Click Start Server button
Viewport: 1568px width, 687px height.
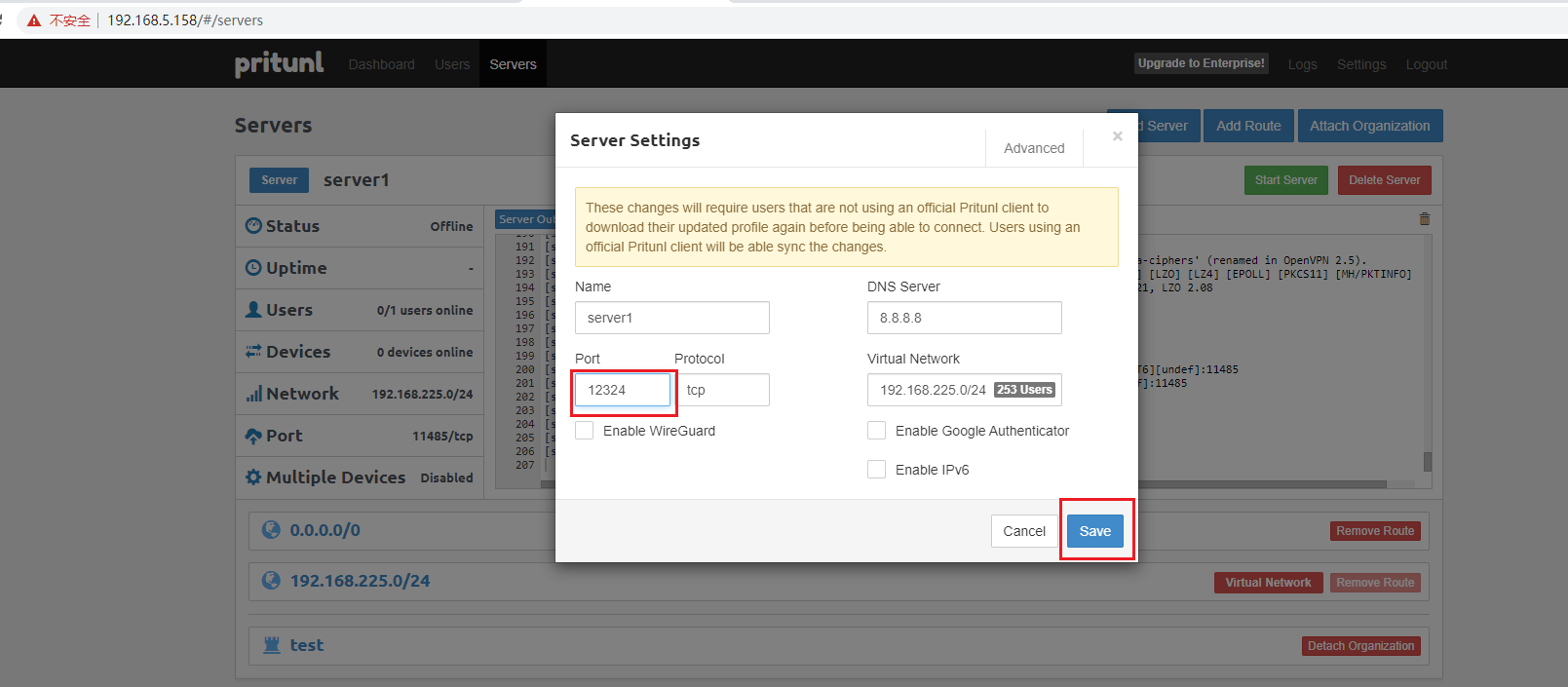(1286, 180)
